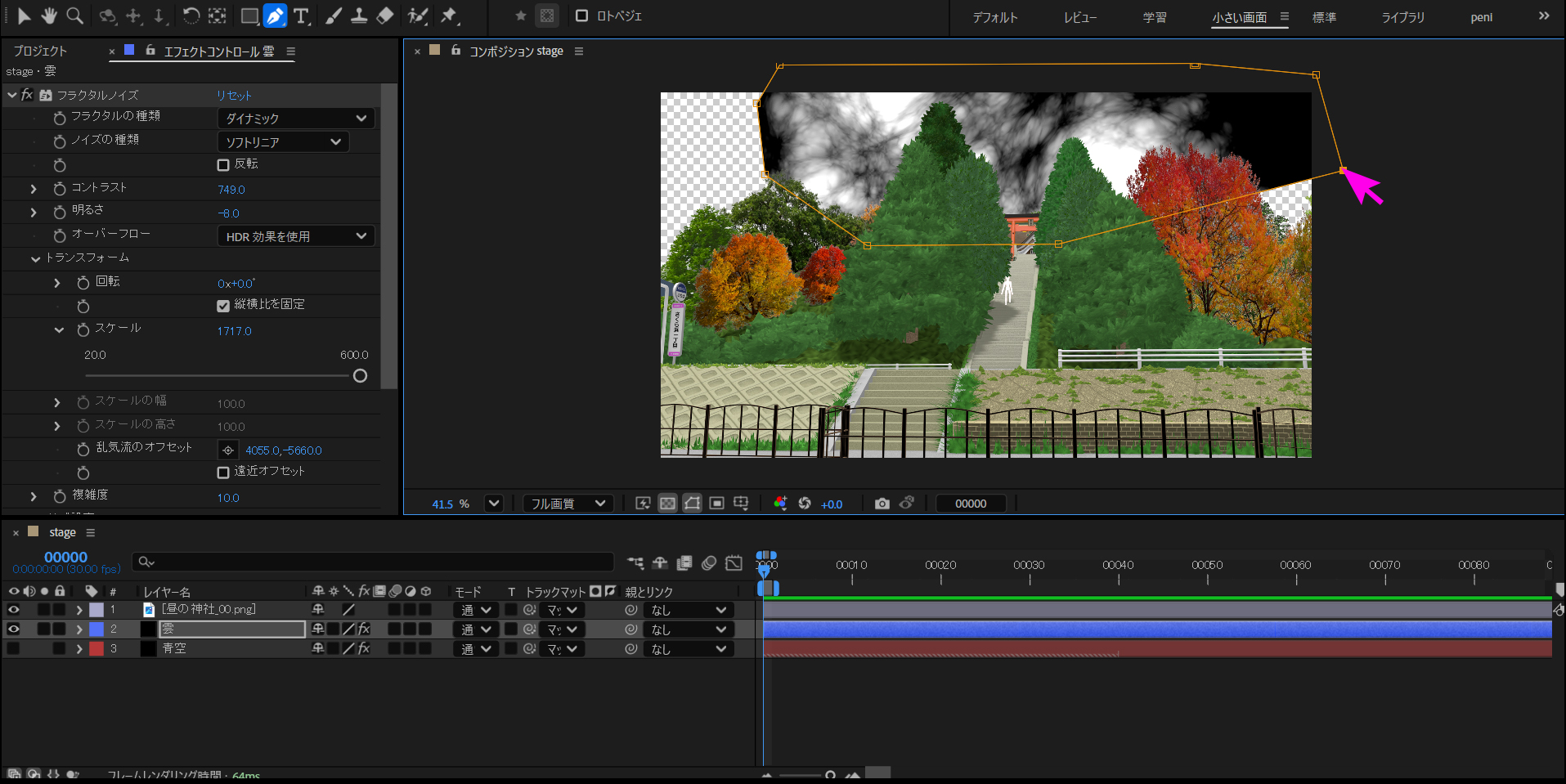Select the Rotation tool
The image size is (1566, 784).
[x=191, y=16]
